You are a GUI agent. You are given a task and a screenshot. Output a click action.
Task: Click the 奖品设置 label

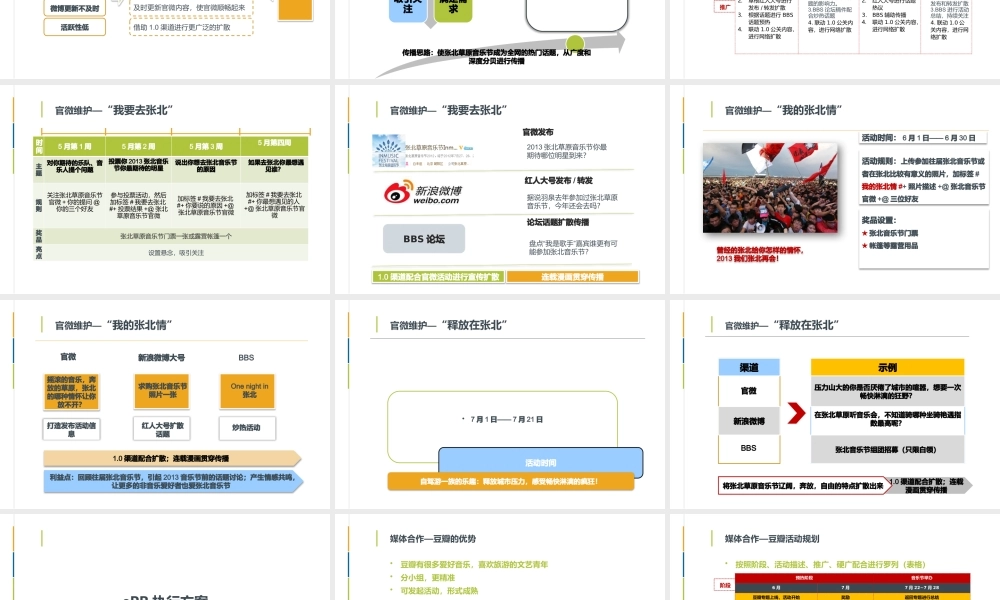tap(879, 220)
